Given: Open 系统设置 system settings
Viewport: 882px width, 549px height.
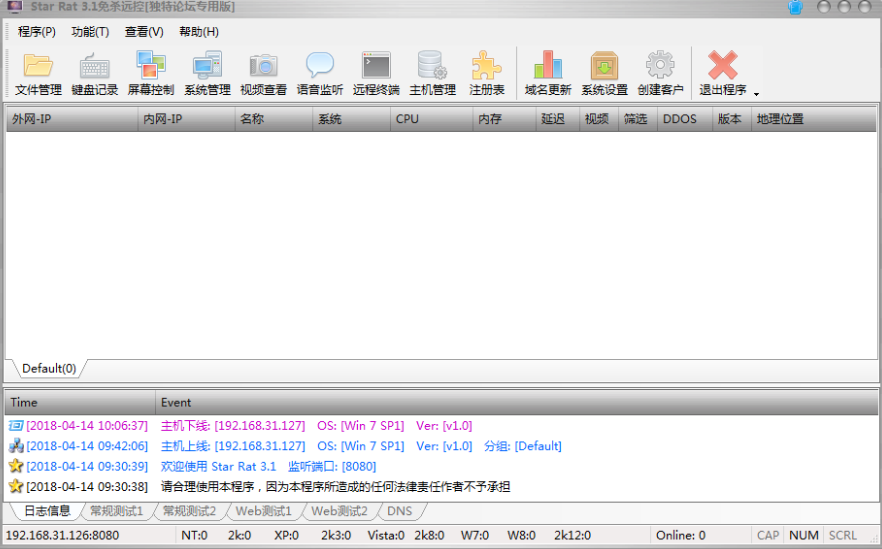Looking at the screenshot, I should [x=604, y=74].
